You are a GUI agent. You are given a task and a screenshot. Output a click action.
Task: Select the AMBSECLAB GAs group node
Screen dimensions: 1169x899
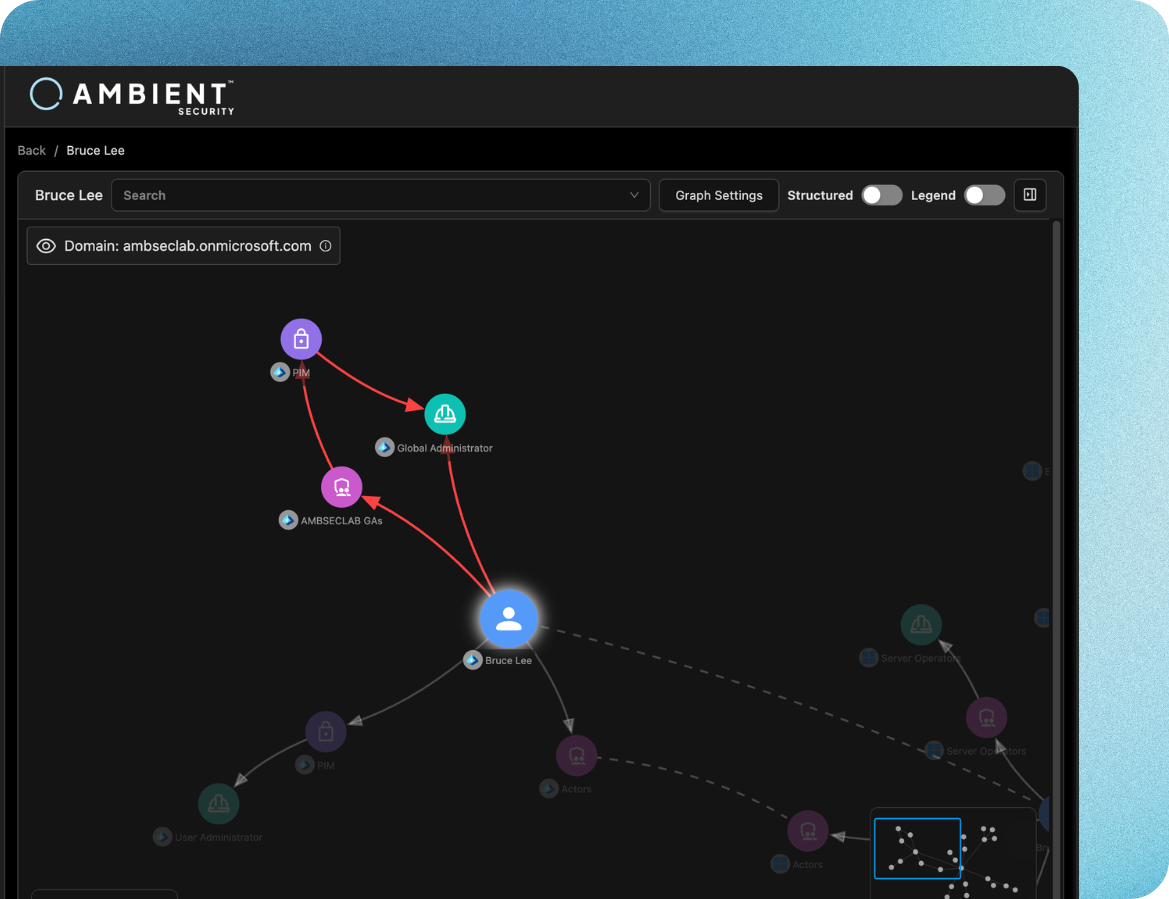click(341, 487)
